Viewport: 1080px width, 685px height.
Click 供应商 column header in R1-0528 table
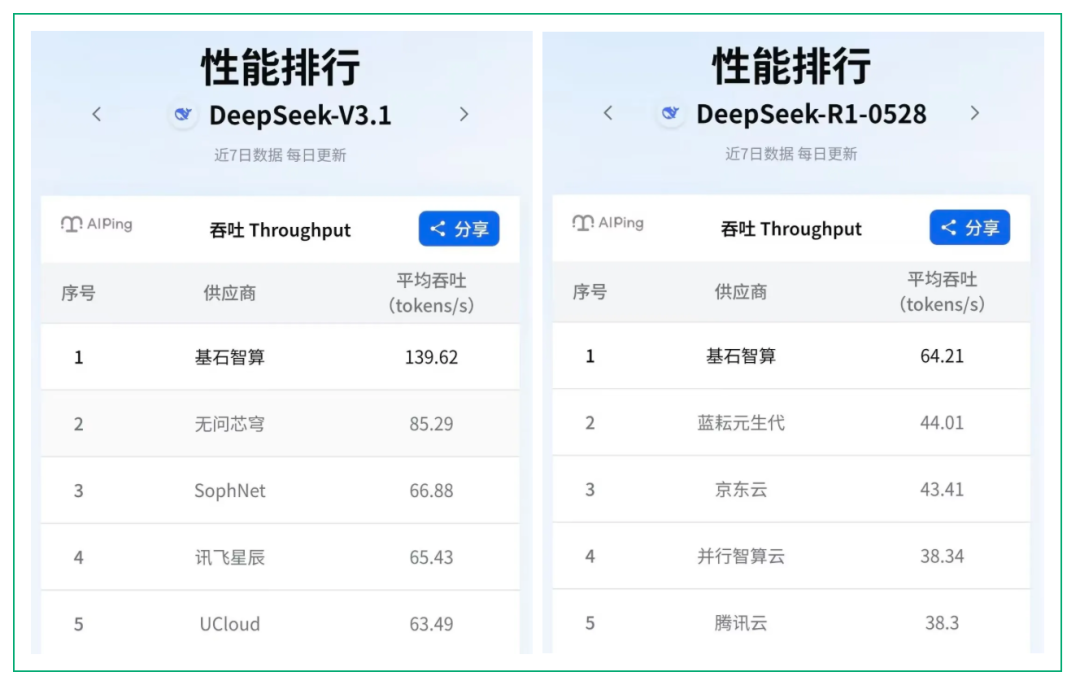coord(740,292)
